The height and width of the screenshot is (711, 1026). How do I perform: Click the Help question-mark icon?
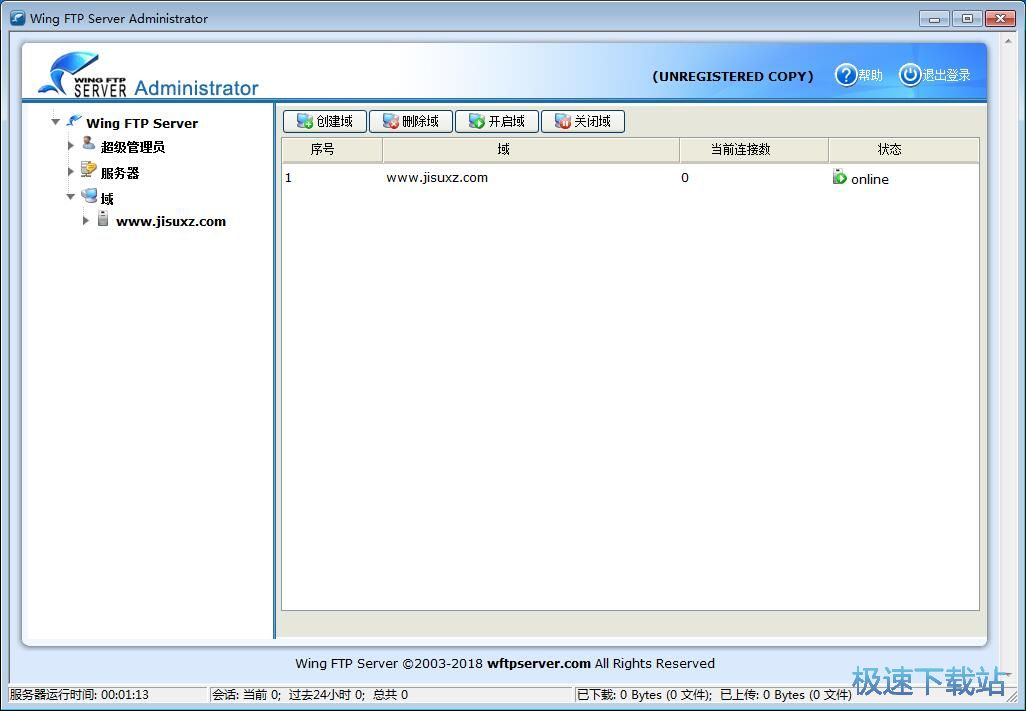click(x=845, y=75)
